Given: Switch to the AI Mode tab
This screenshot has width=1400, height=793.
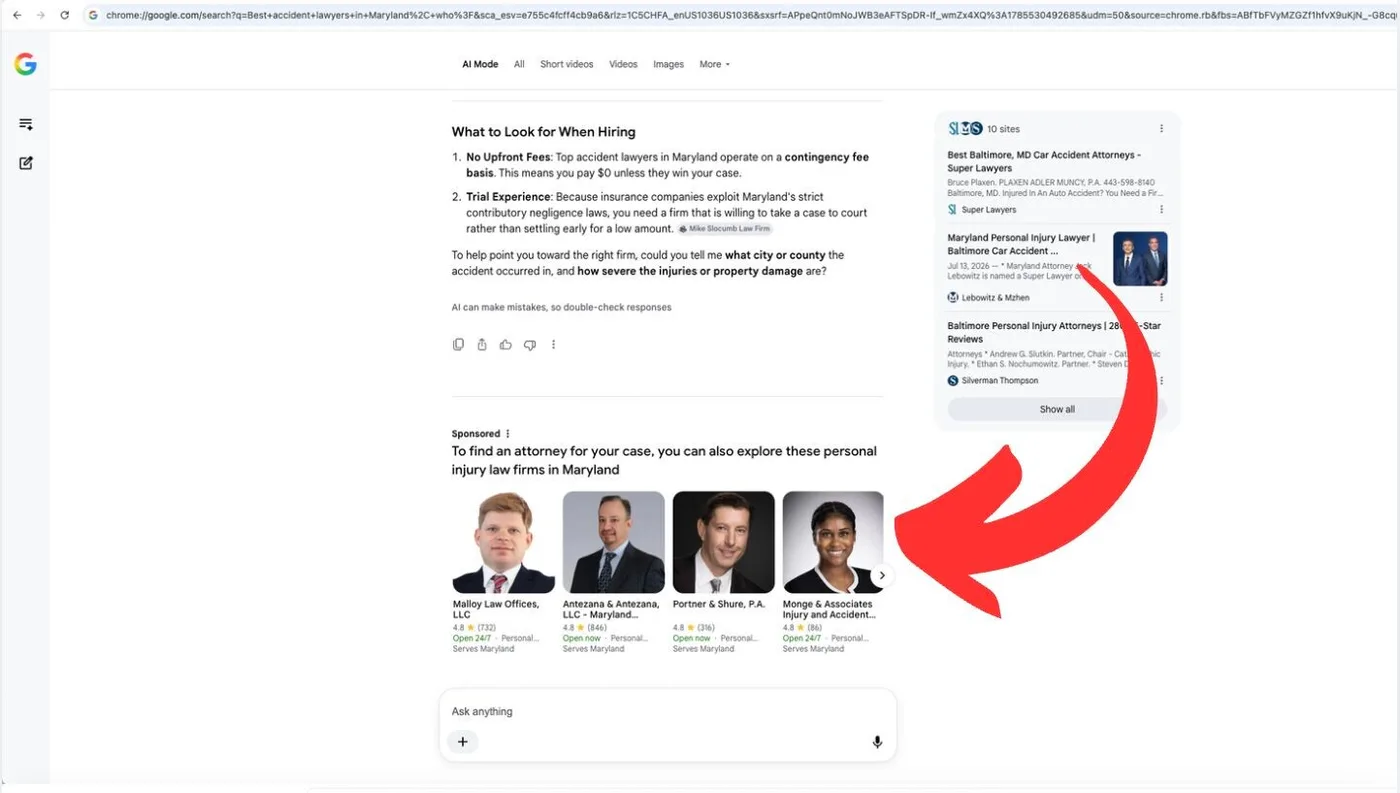Looking at the screenshot, I should (x=480, y=64).
